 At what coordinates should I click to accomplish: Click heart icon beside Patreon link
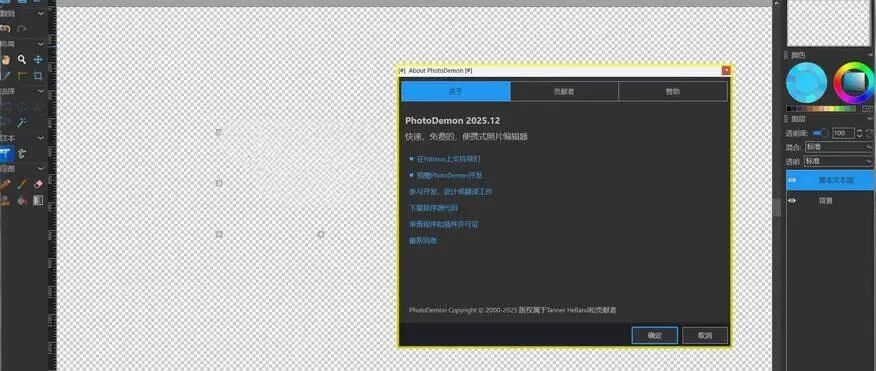412,159
